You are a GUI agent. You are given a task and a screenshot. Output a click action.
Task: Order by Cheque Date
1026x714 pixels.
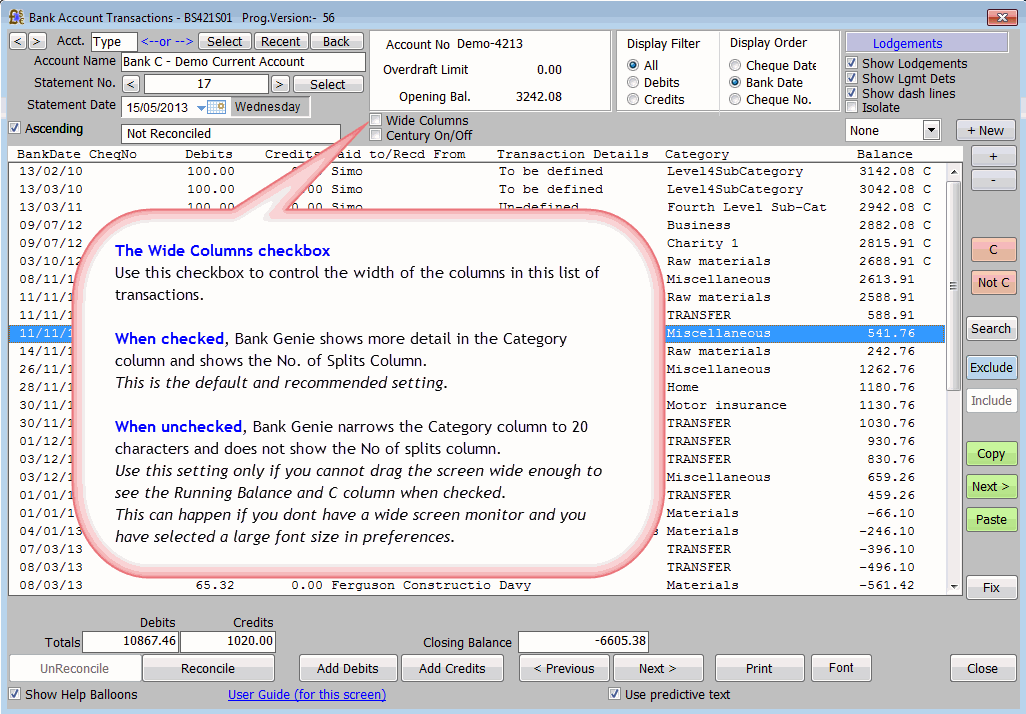[735, 65]
